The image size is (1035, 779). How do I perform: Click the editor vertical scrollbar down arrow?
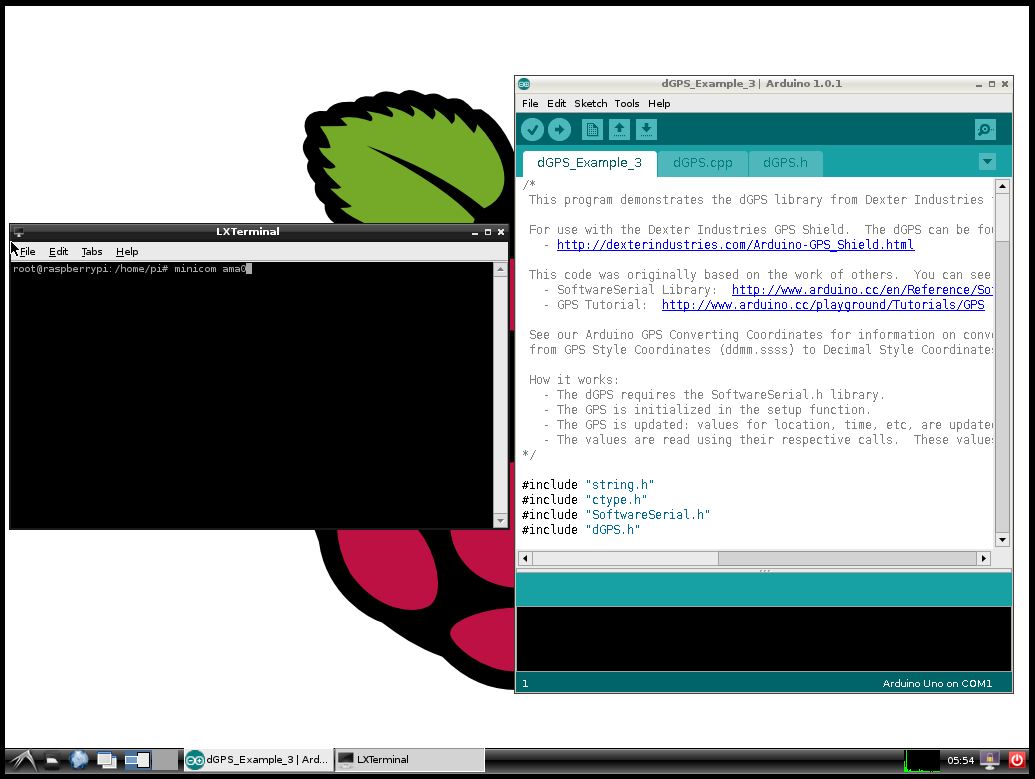coord(1002,540)
